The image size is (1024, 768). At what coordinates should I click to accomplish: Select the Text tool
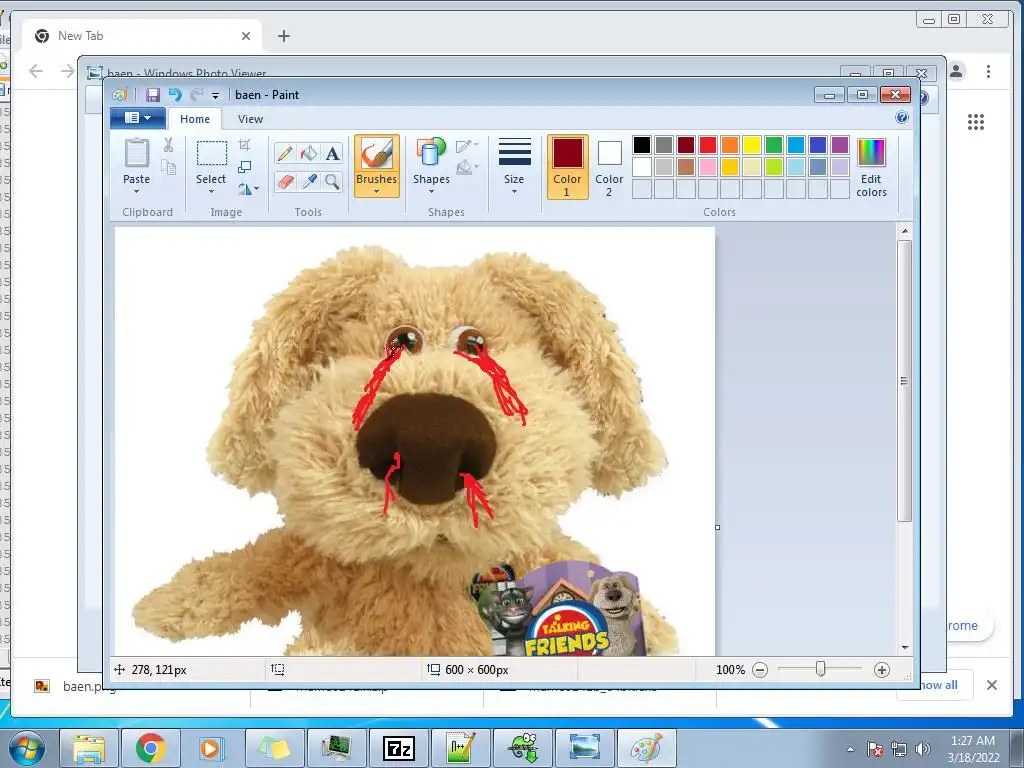point(332,153)
